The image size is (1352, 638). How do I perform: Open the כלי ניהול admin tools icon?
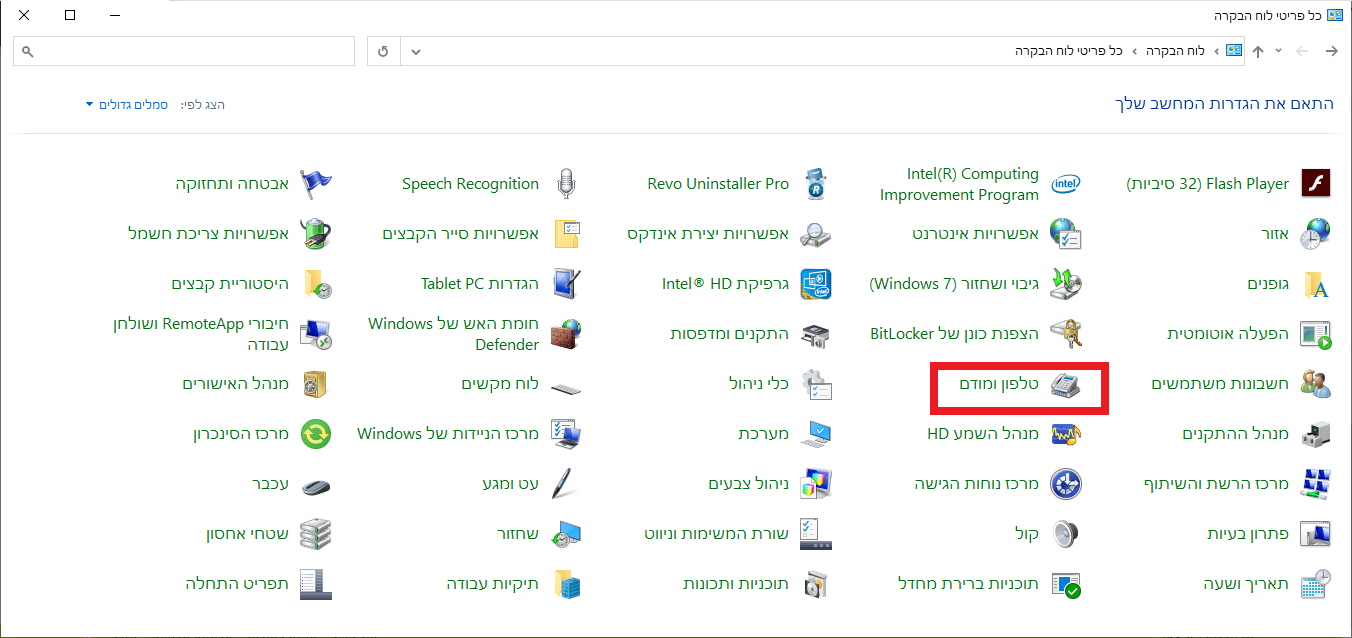[x=816, y=384]
